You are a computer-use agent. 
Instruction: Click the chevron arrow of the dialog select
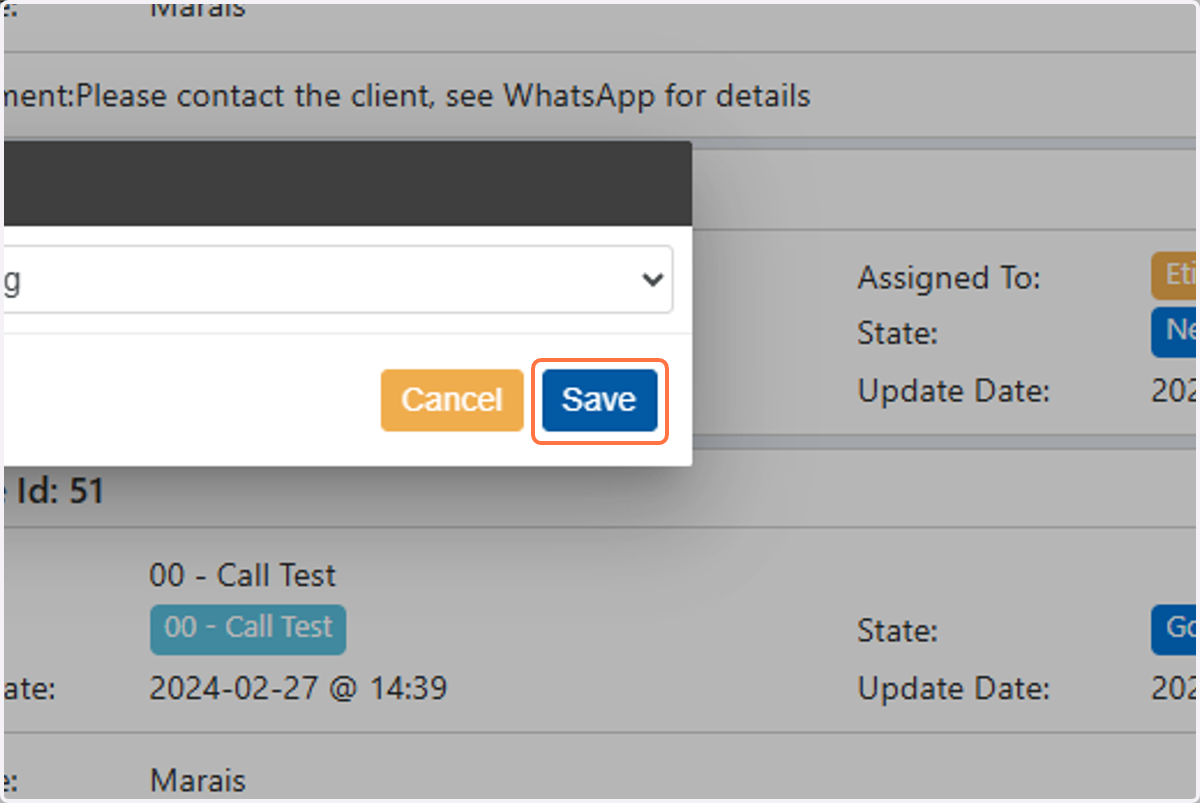[x=652, y=280]
